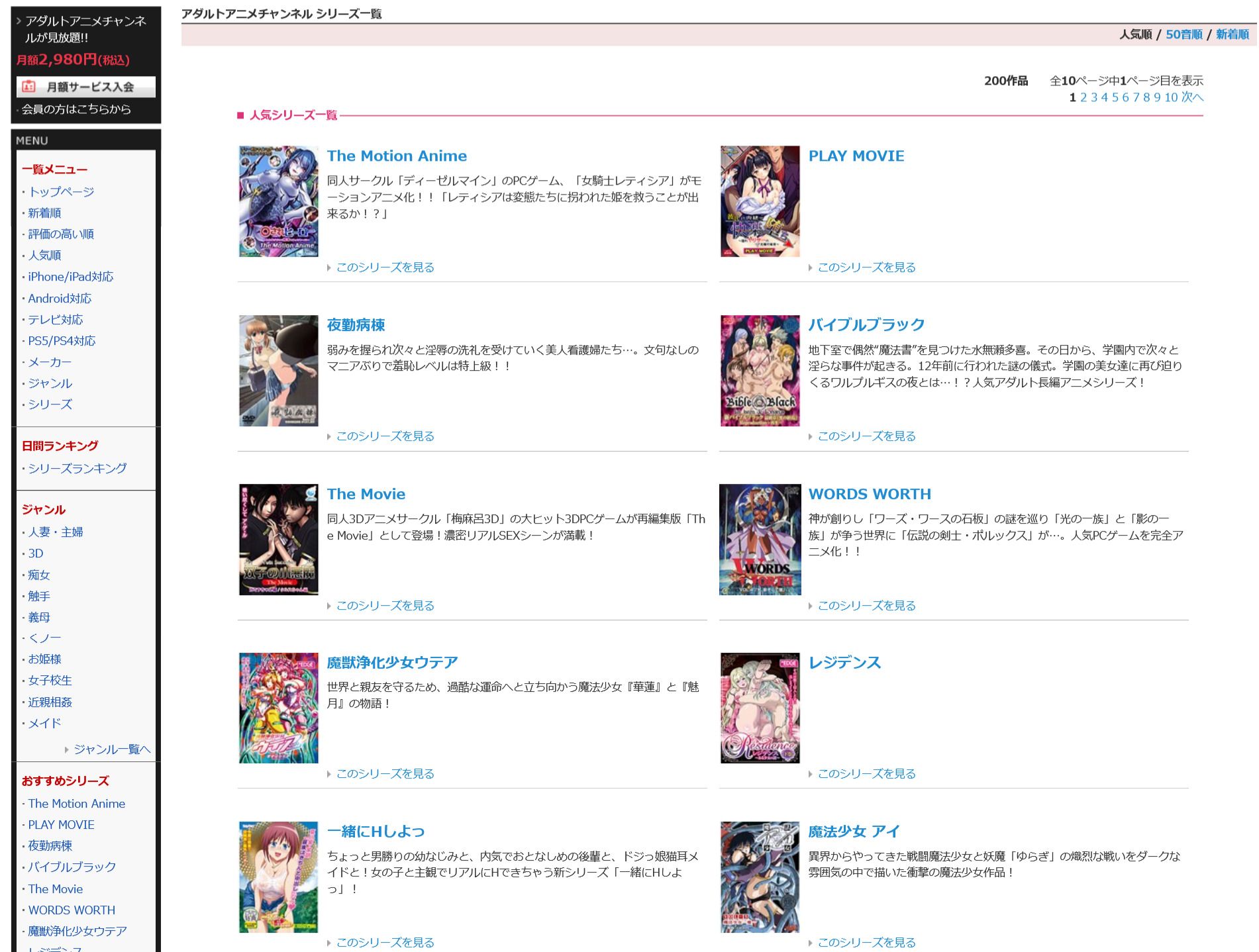Screen dimensions: 1259x952
Task: Select the くノ一 genre link
Action: (44, 638)
